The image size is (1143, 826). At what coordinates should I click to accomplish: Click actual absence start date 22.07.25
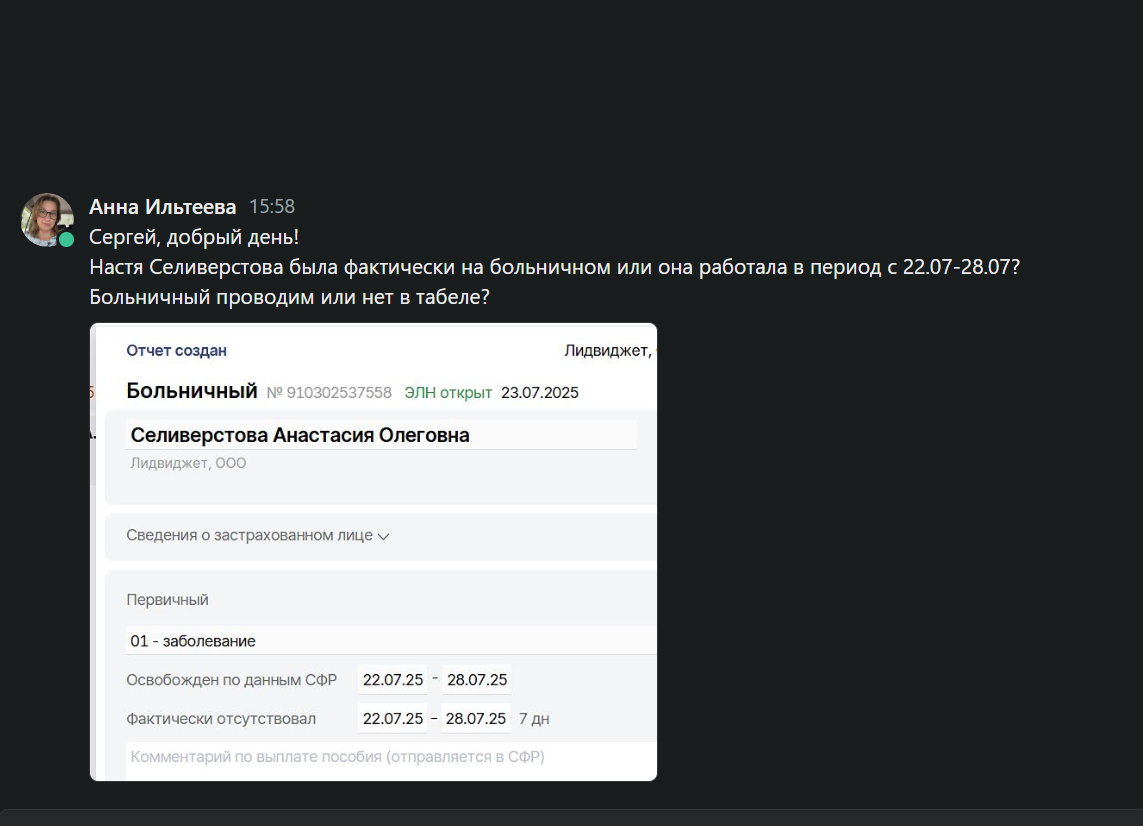point(393,718)
